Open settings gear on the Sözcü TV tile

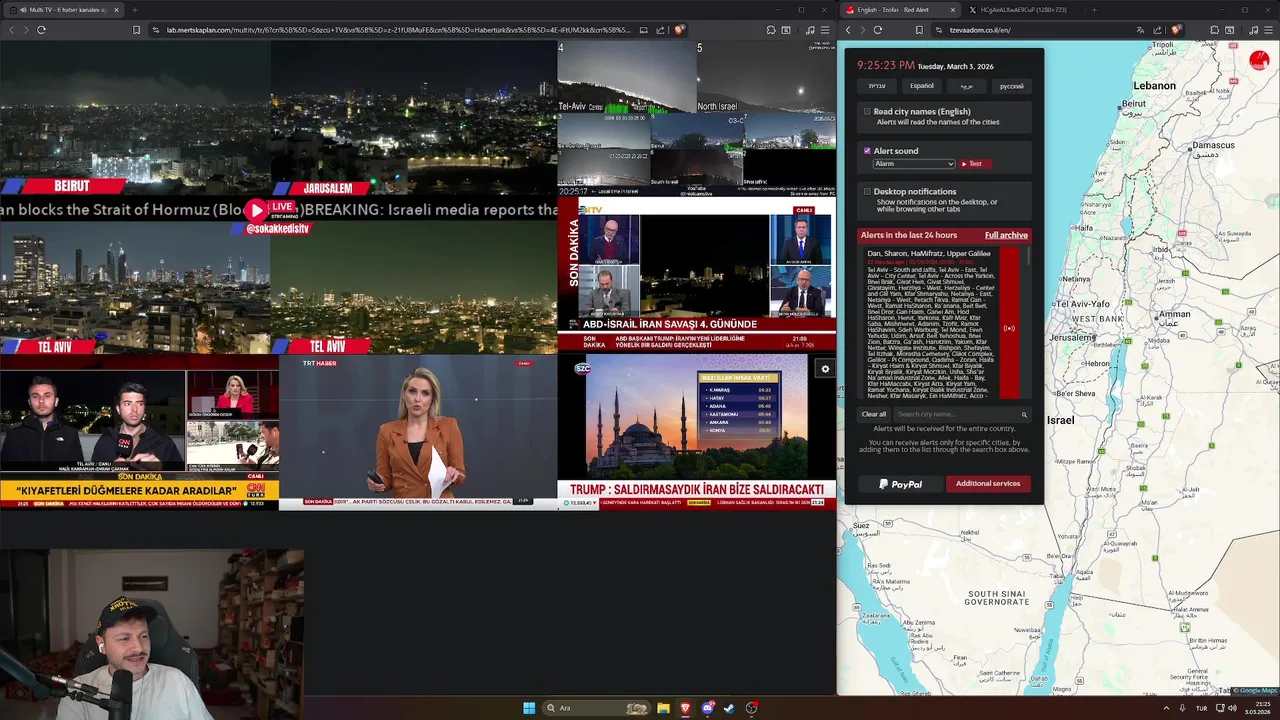(x=825, y=369)
